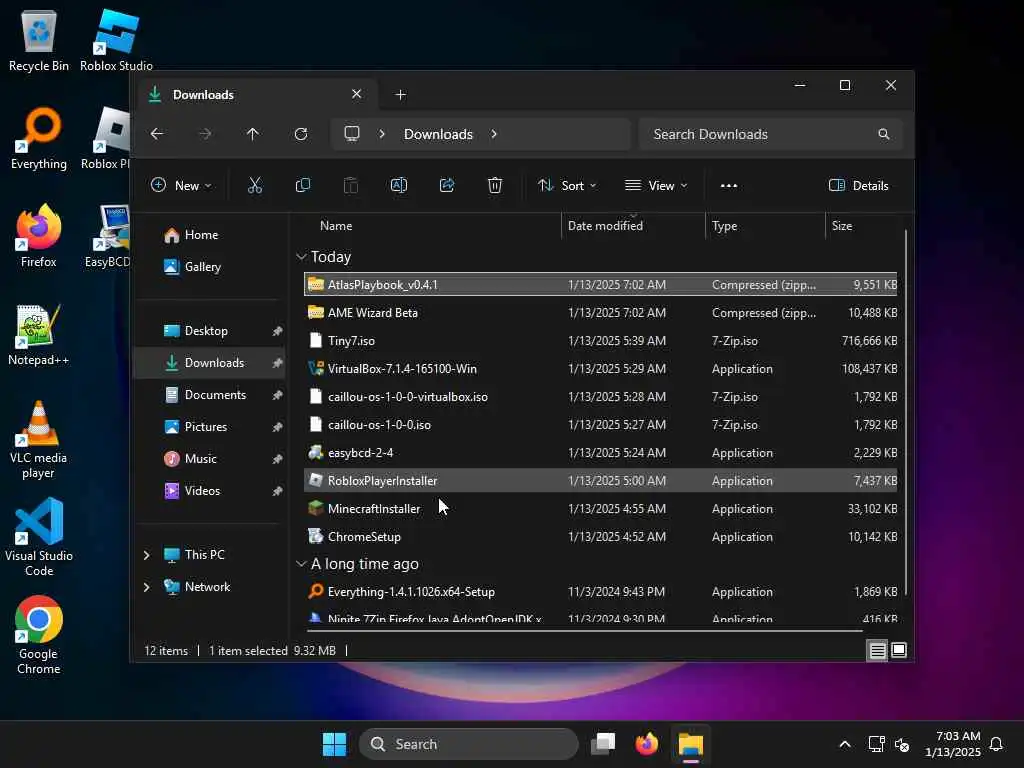This screenshot has width=1024, height=768.
Task: Click the Share icon in toolbar
Action: (447, 185)
